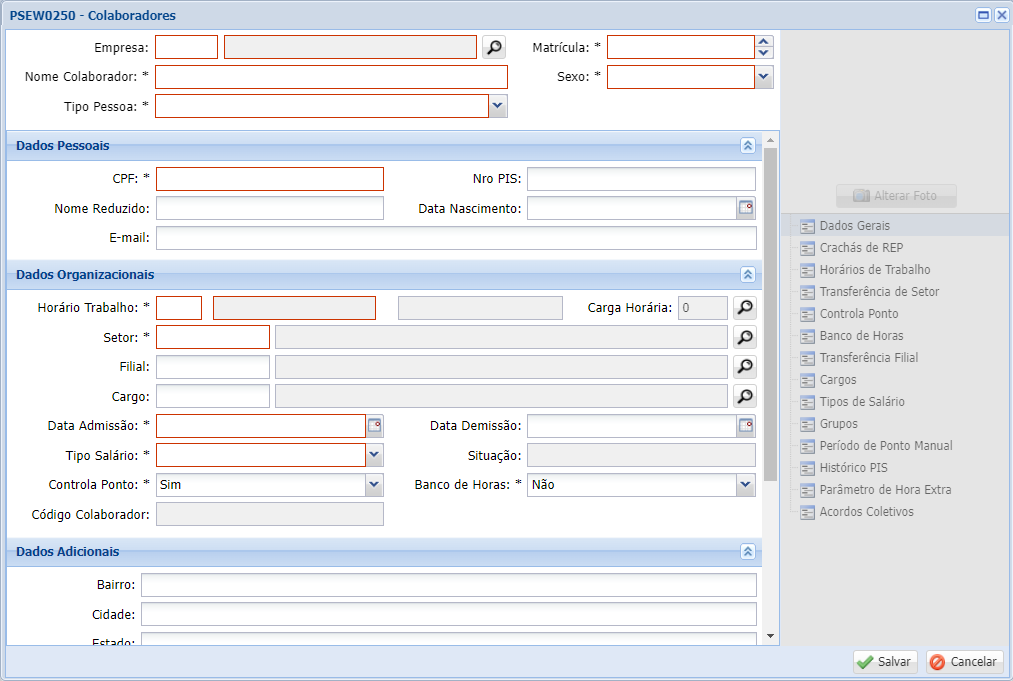Click the Horário Trabalho search magnifier

point(745,308)
